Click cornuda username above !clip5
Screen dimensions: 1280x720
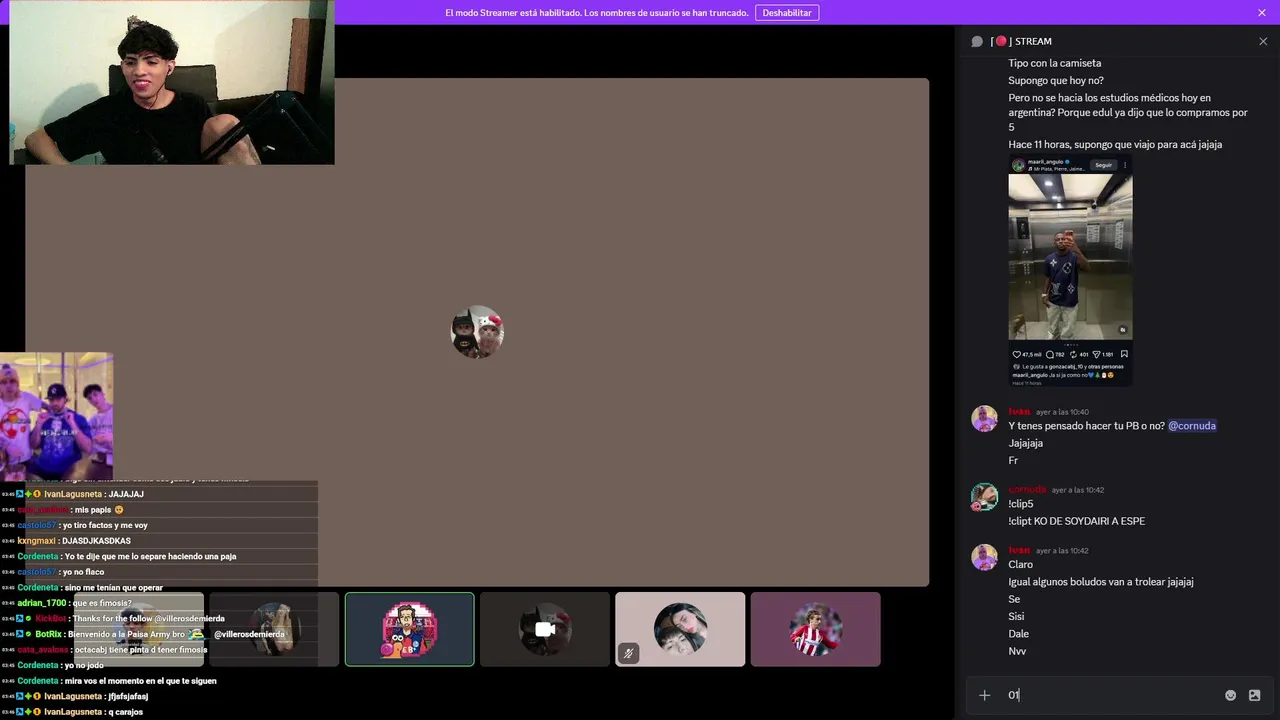coord(1027,490)
